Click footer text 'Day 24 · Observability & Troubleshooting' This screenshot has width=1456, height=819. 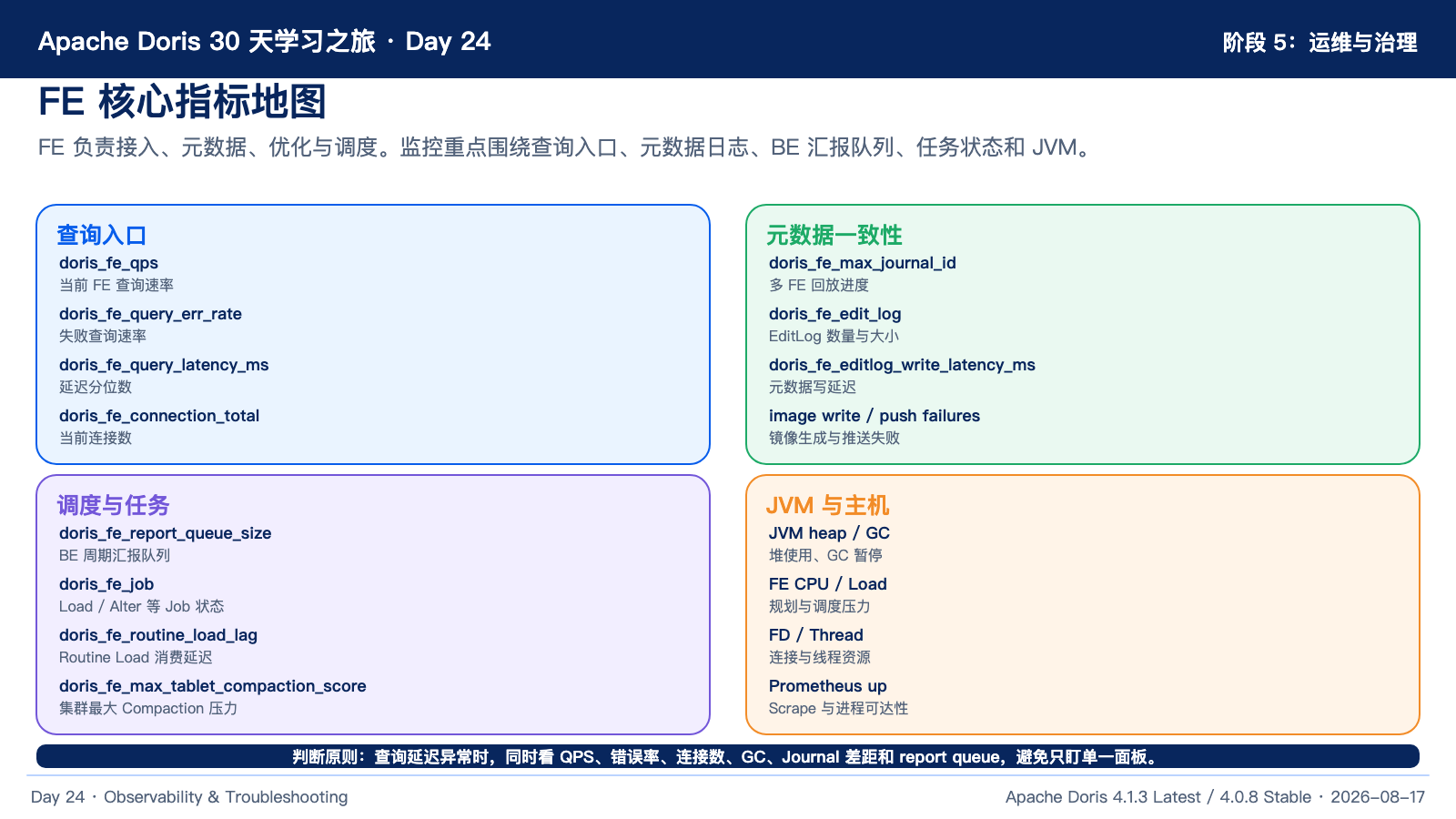click(x=189, y=797)
